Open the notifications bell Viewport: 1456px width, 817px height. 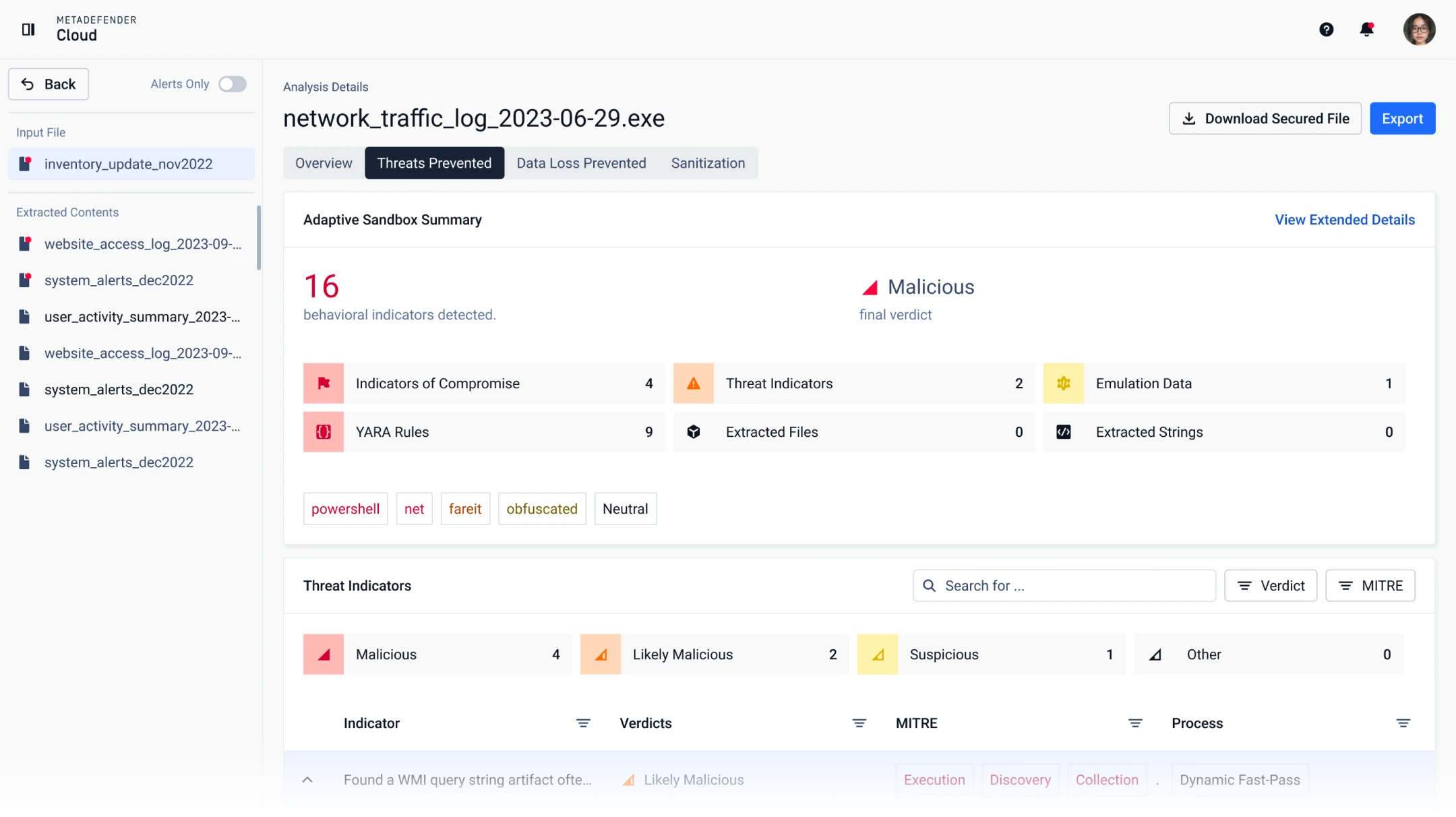click(x=1366, y=29)
